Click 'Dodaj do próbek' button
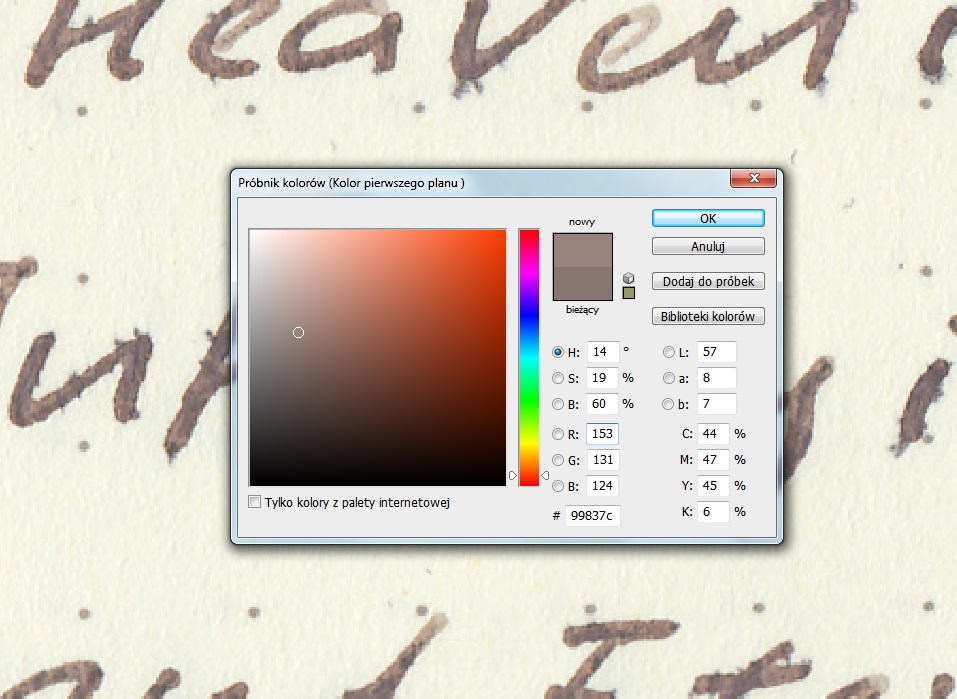The image size is (957, 699). [x=708, y=282]
